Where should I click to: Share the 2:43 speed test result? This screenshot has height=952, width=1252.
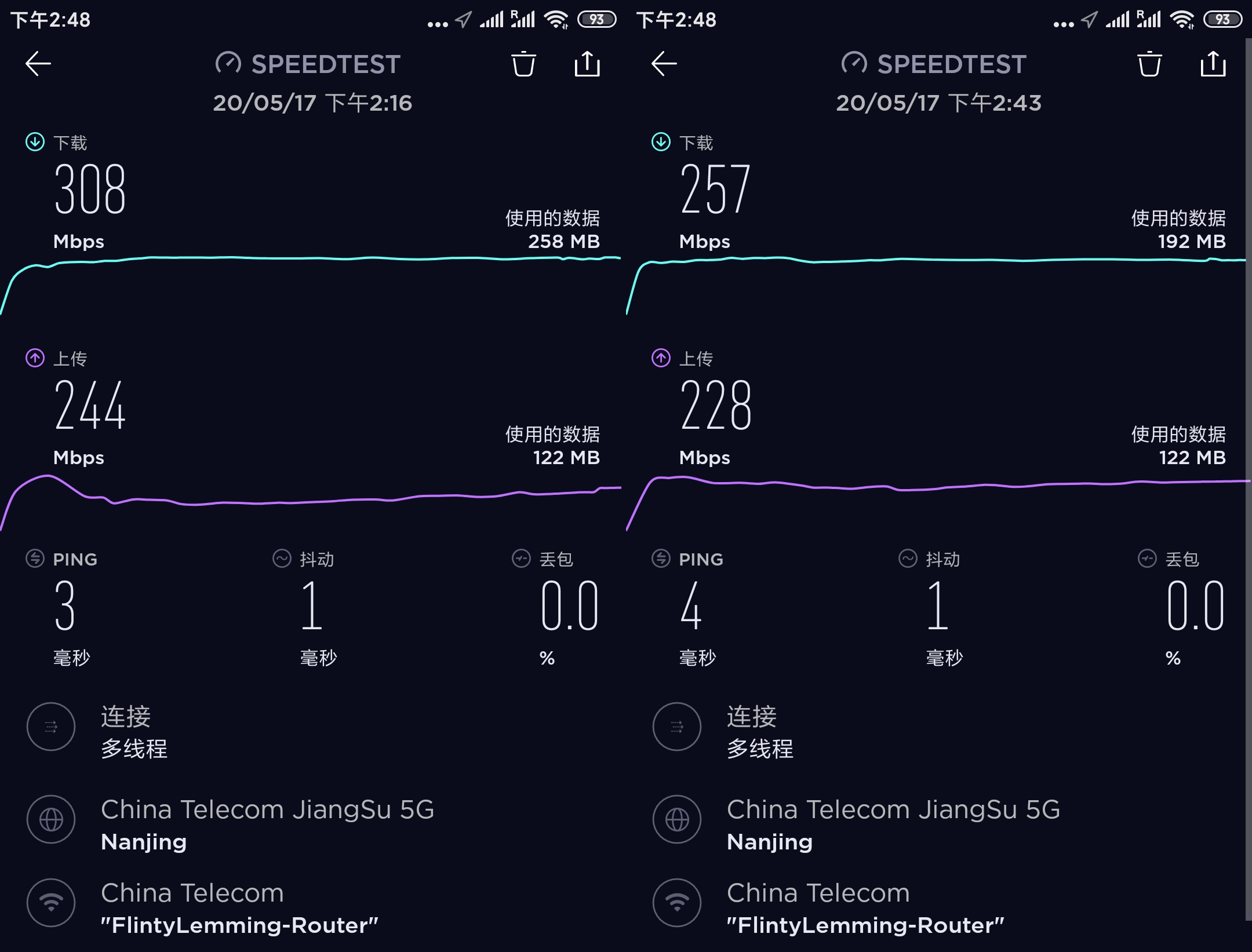coord(1213,64)
